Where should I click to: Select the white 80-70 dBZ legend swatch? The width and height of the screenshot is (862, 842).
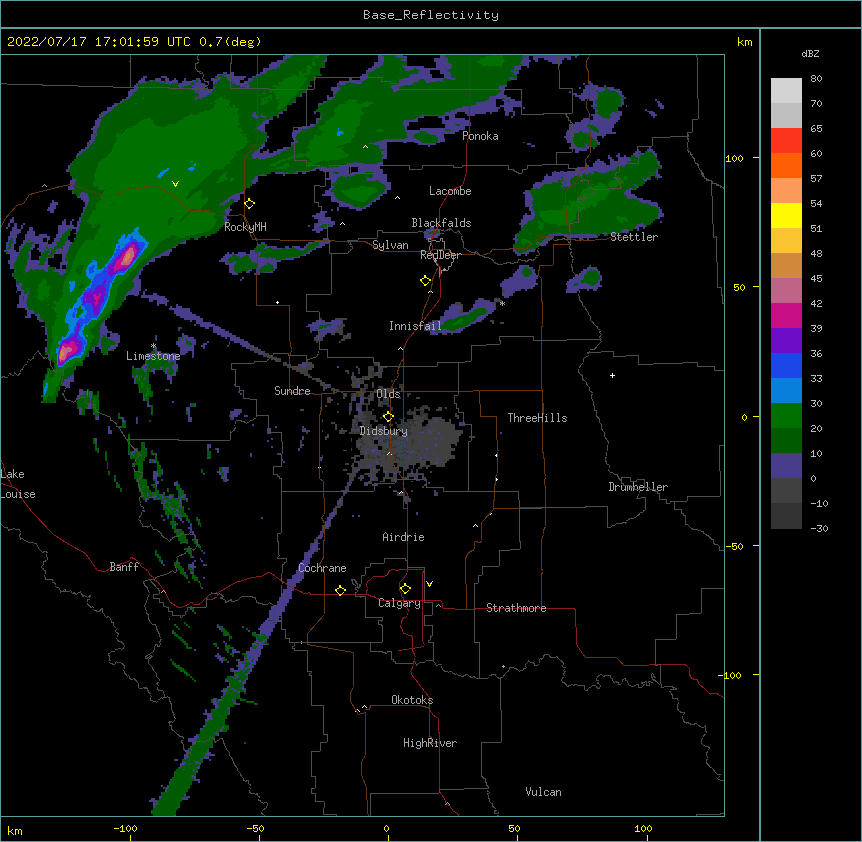tap(786, 91)
